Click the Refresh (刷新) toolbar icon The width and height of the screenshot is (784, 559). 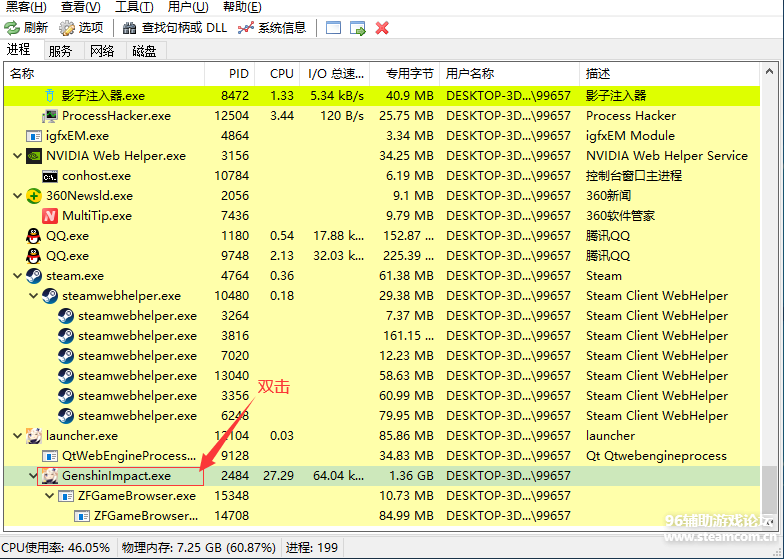[x=12, y=28]
